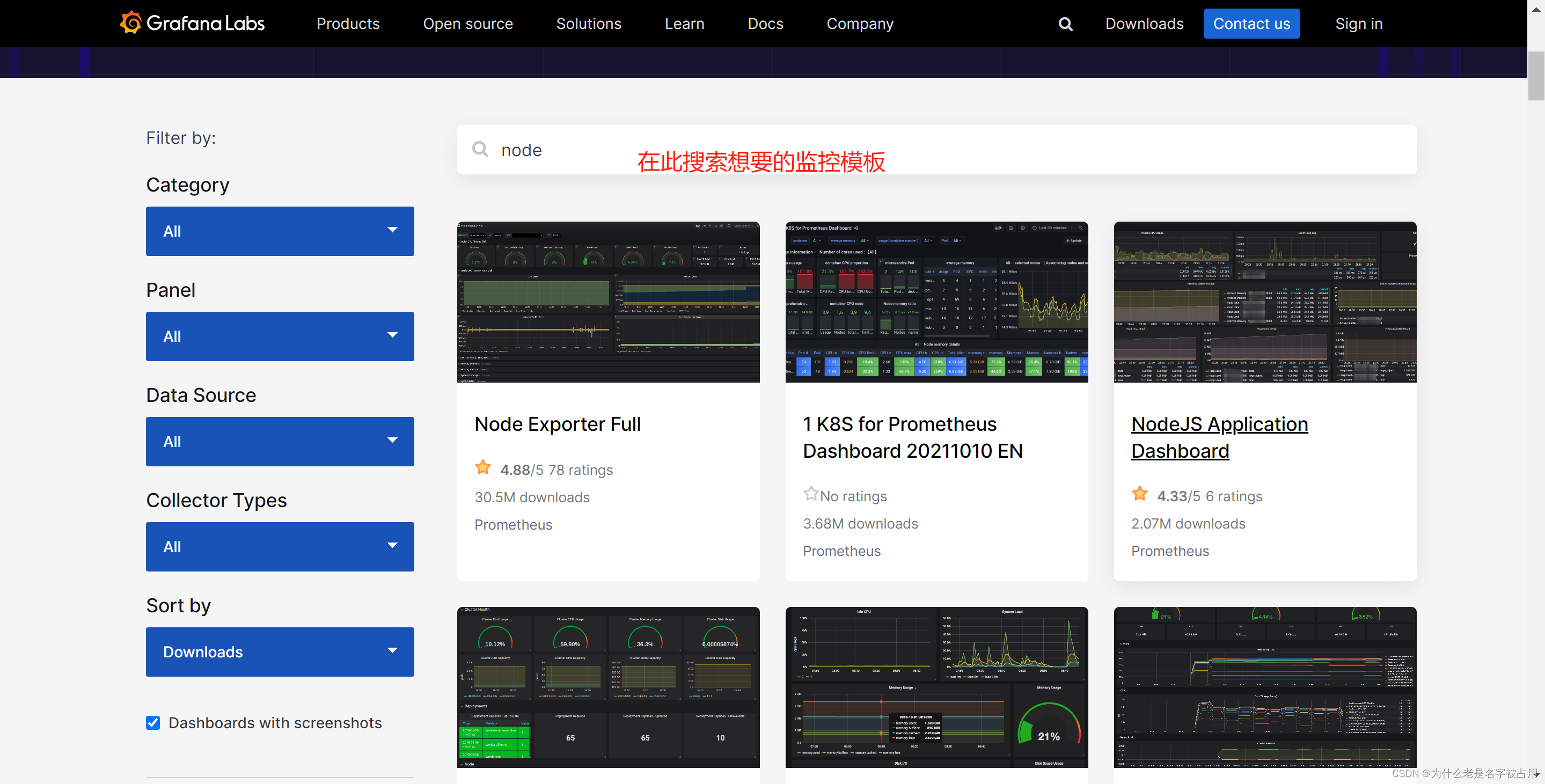Click the Downloads link in header

[x=1144, y=24]
